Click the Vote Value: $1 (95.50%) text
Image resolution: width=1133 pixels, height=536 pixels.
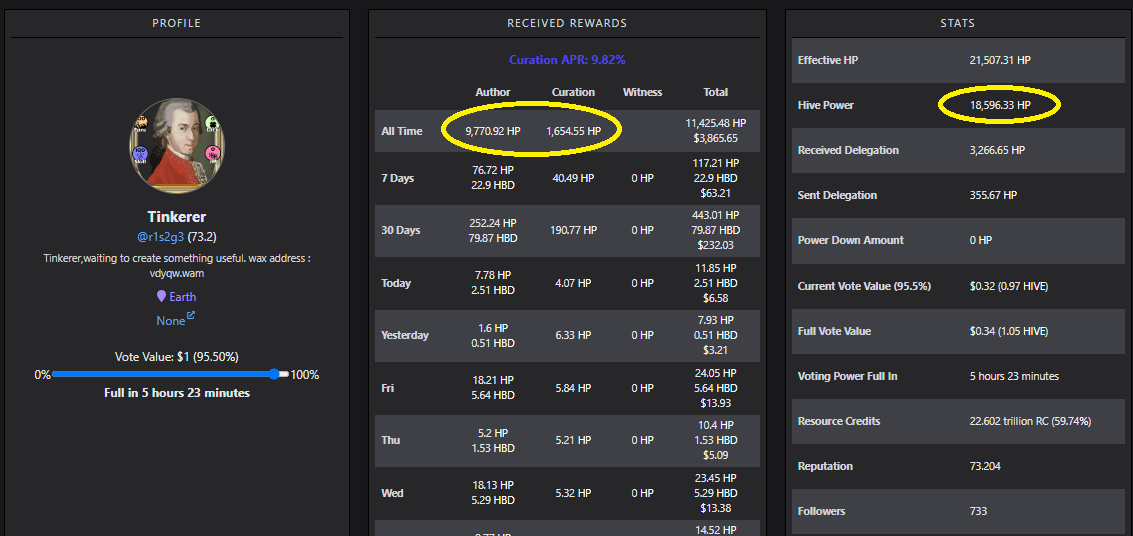click(x=177, y=357)
